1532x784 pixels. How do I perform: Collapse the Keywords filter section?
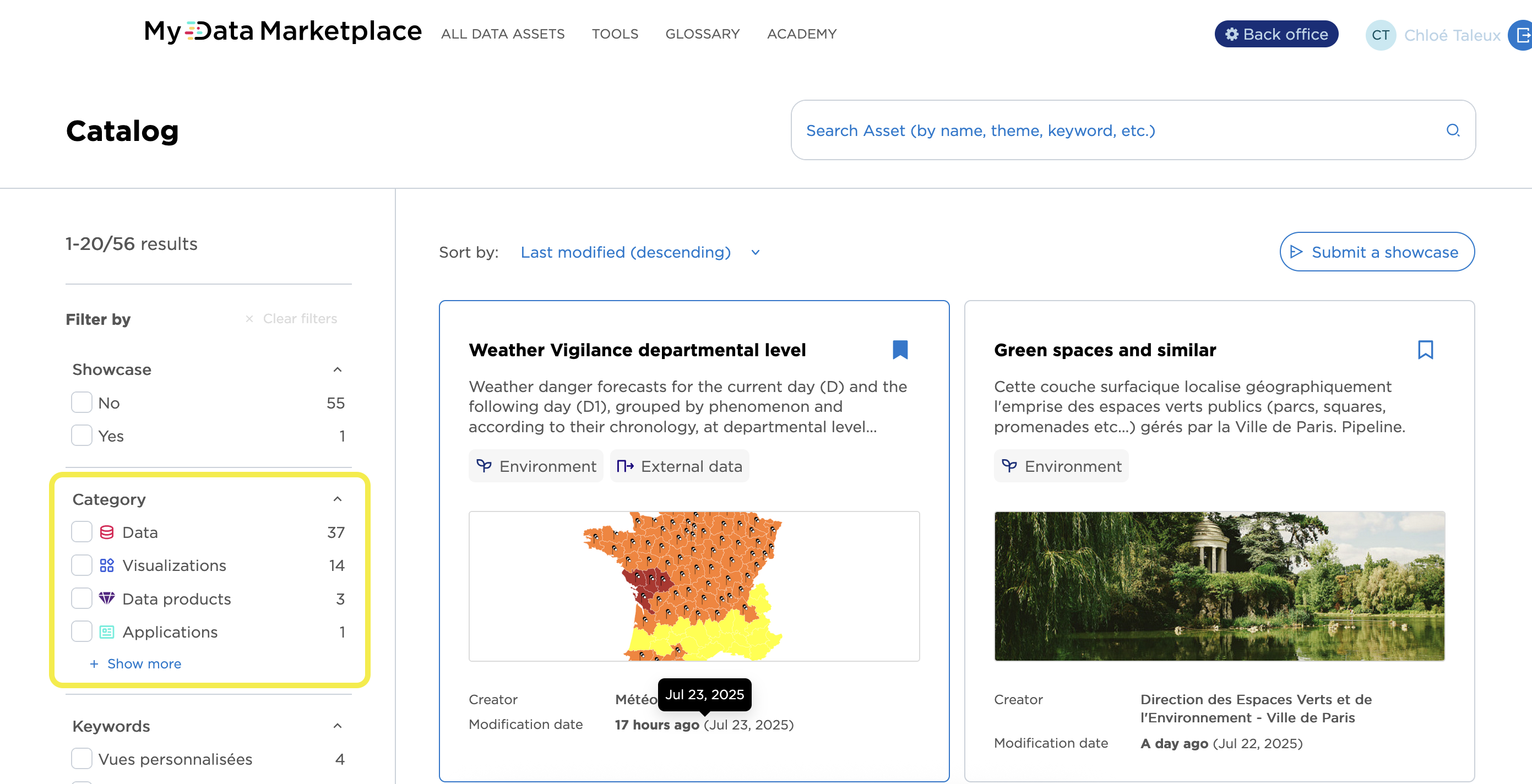point(337,726)
